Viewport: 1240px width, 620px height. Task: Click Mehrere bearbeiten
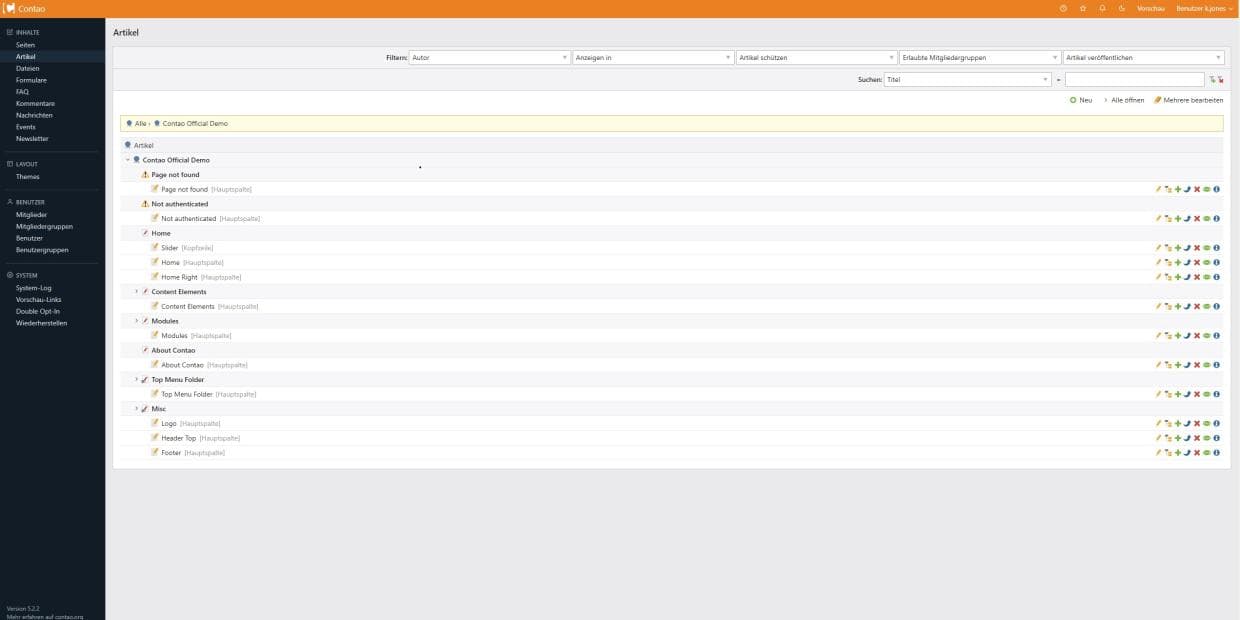[x=1188, y=100]
